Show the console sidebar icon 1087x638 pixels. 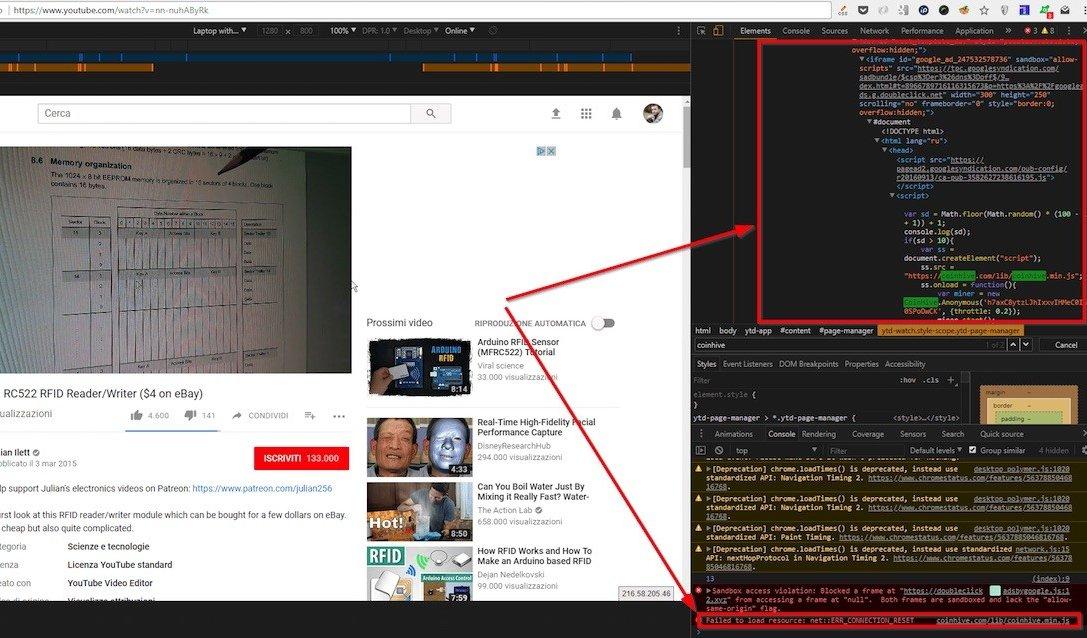701,450
